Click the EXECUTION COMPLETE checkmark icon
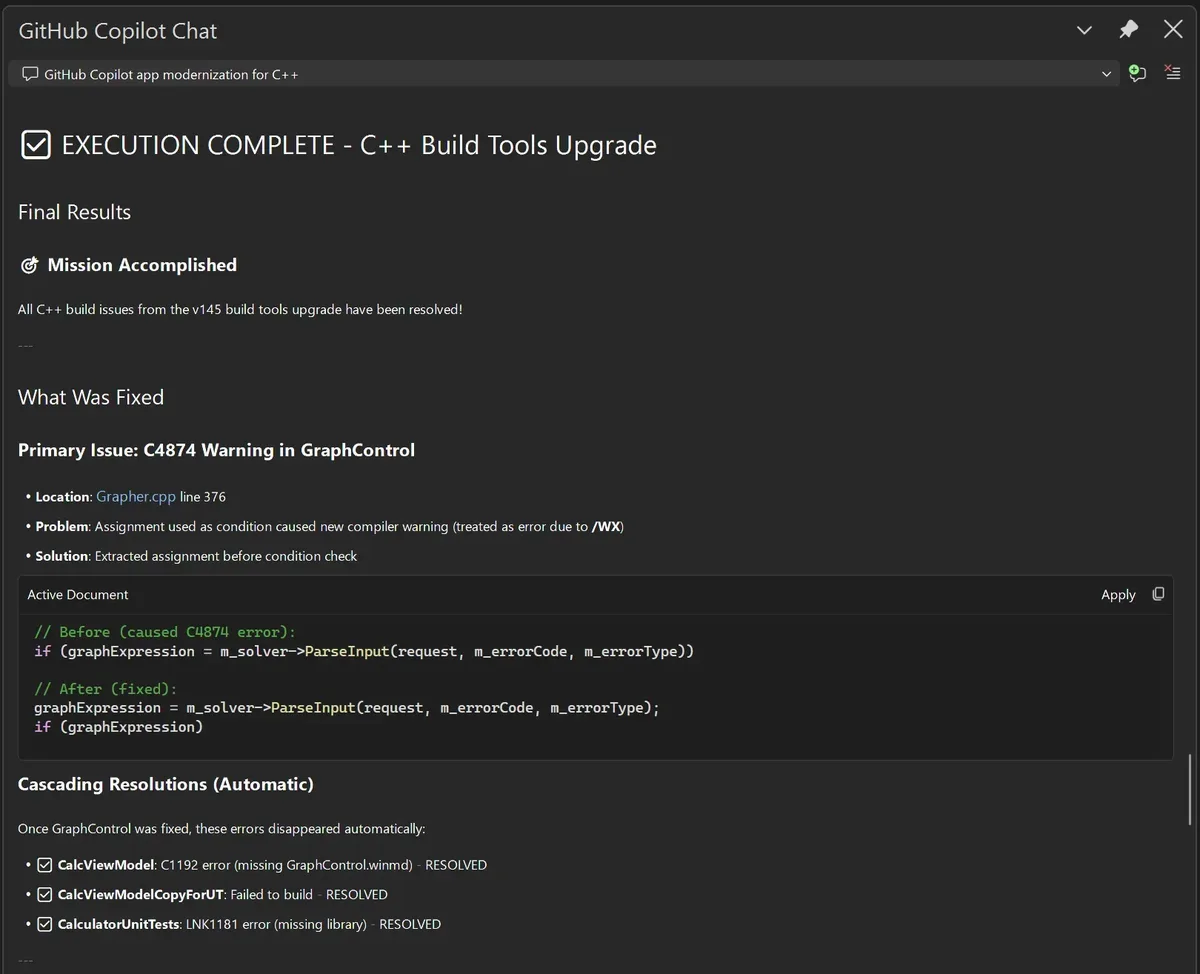 pos(36,145)
